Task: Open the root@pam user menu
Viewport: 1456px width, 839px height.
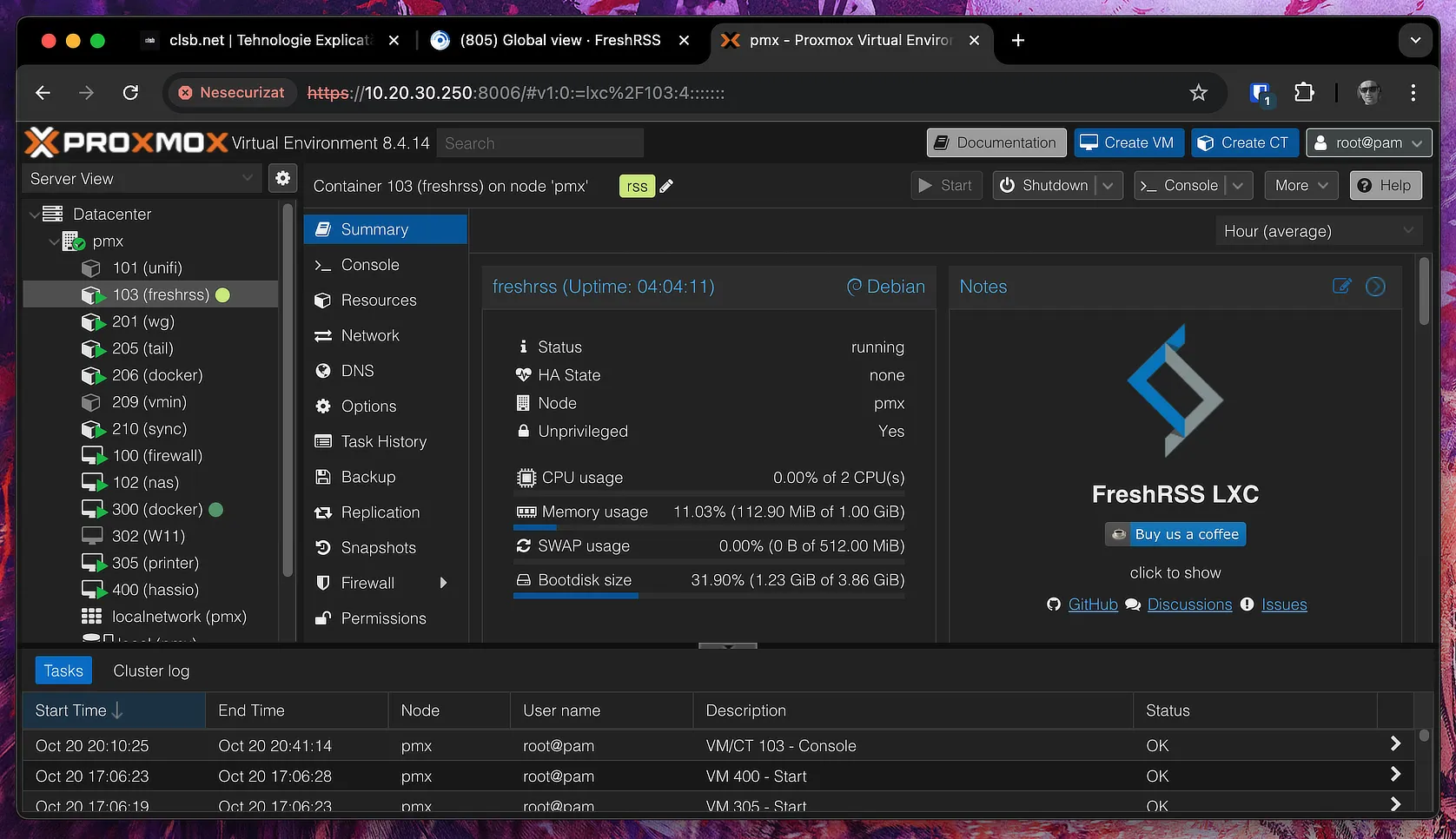Action: pyautogui.click(x=1368, y=143)
